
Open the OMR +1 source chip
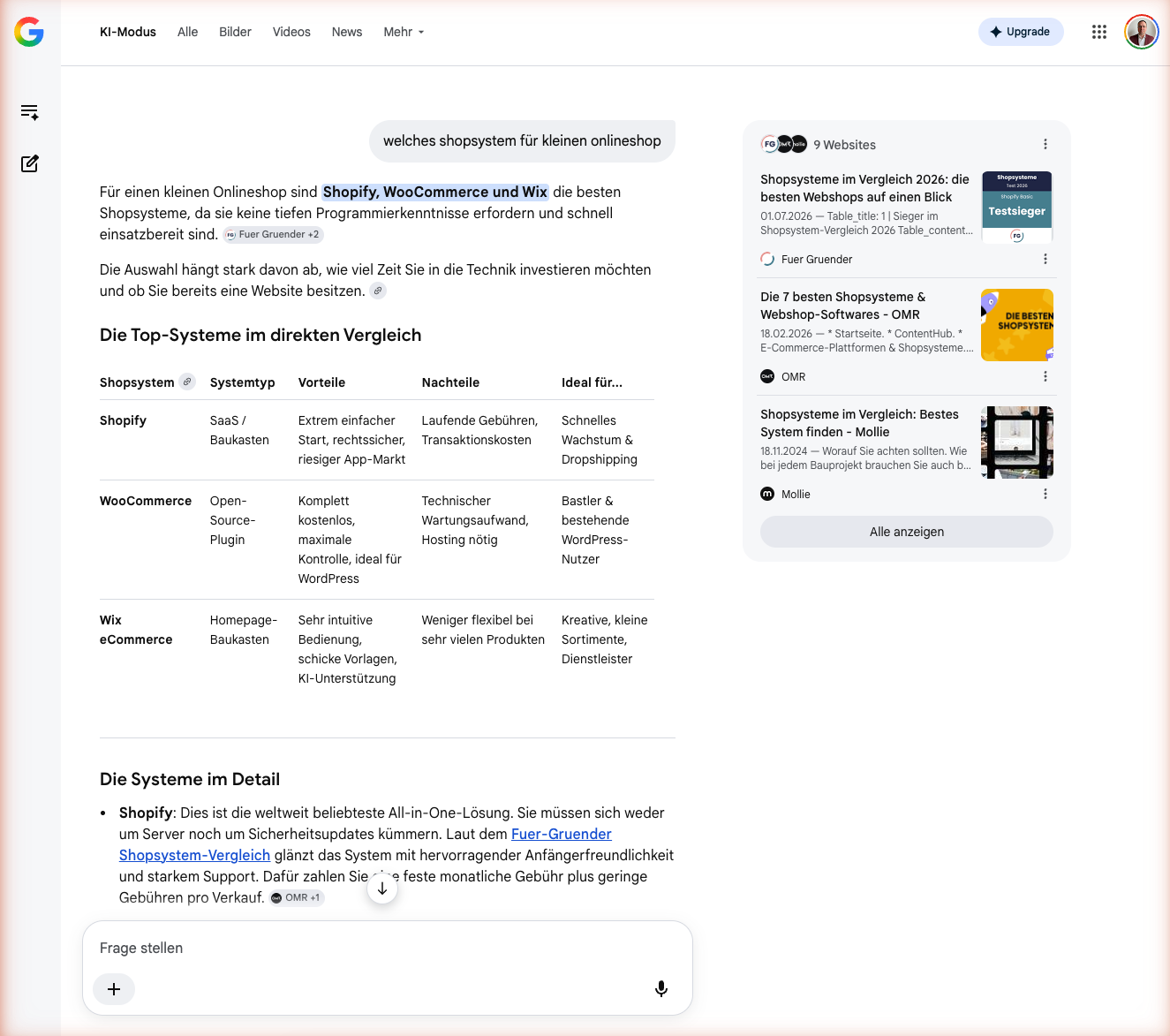[x=297, y=897]
